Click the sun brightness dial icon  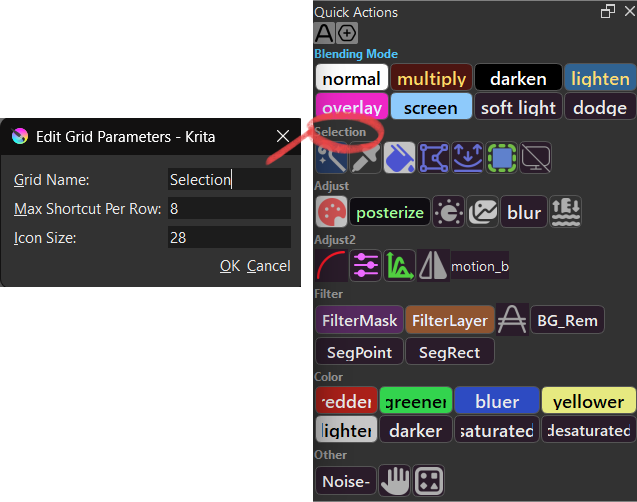(x=448, y=212)
